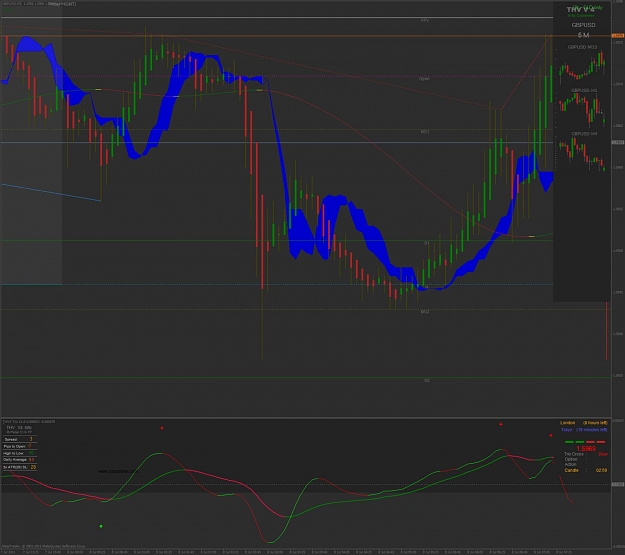Click the Tokyo session time-left text
This screenshot has width=625, height=555.
584,430
